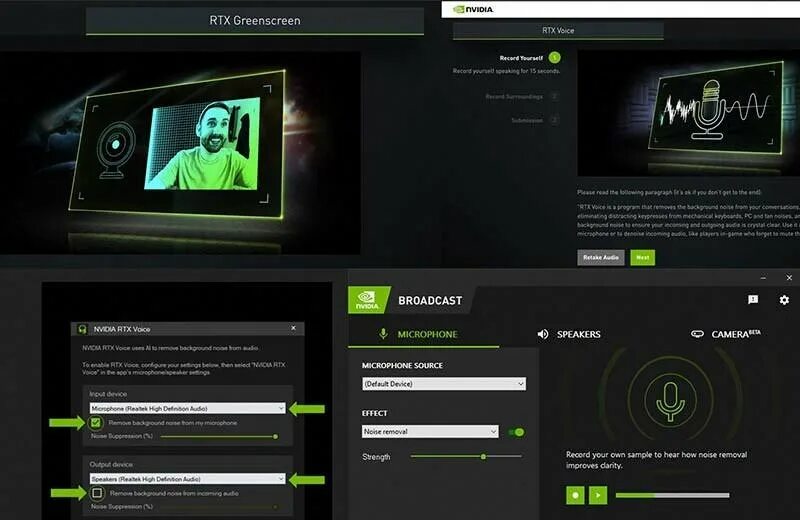The width and height of the screenshot is (800, 520).
Task: Select the Record Surroundings step
Action: tap(514, 96)
